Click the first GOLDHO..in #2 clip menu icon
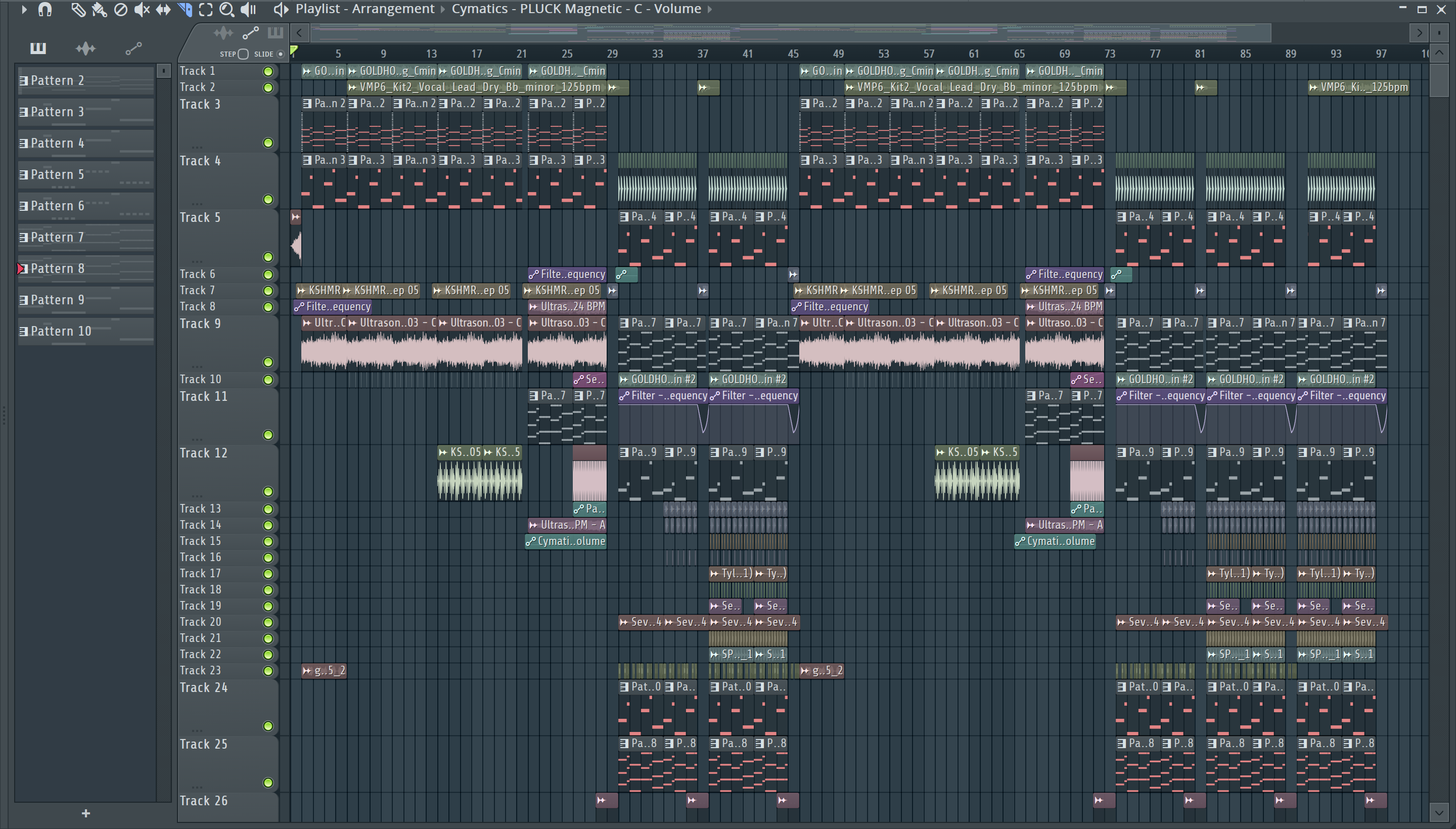 [x=624, y=380]
